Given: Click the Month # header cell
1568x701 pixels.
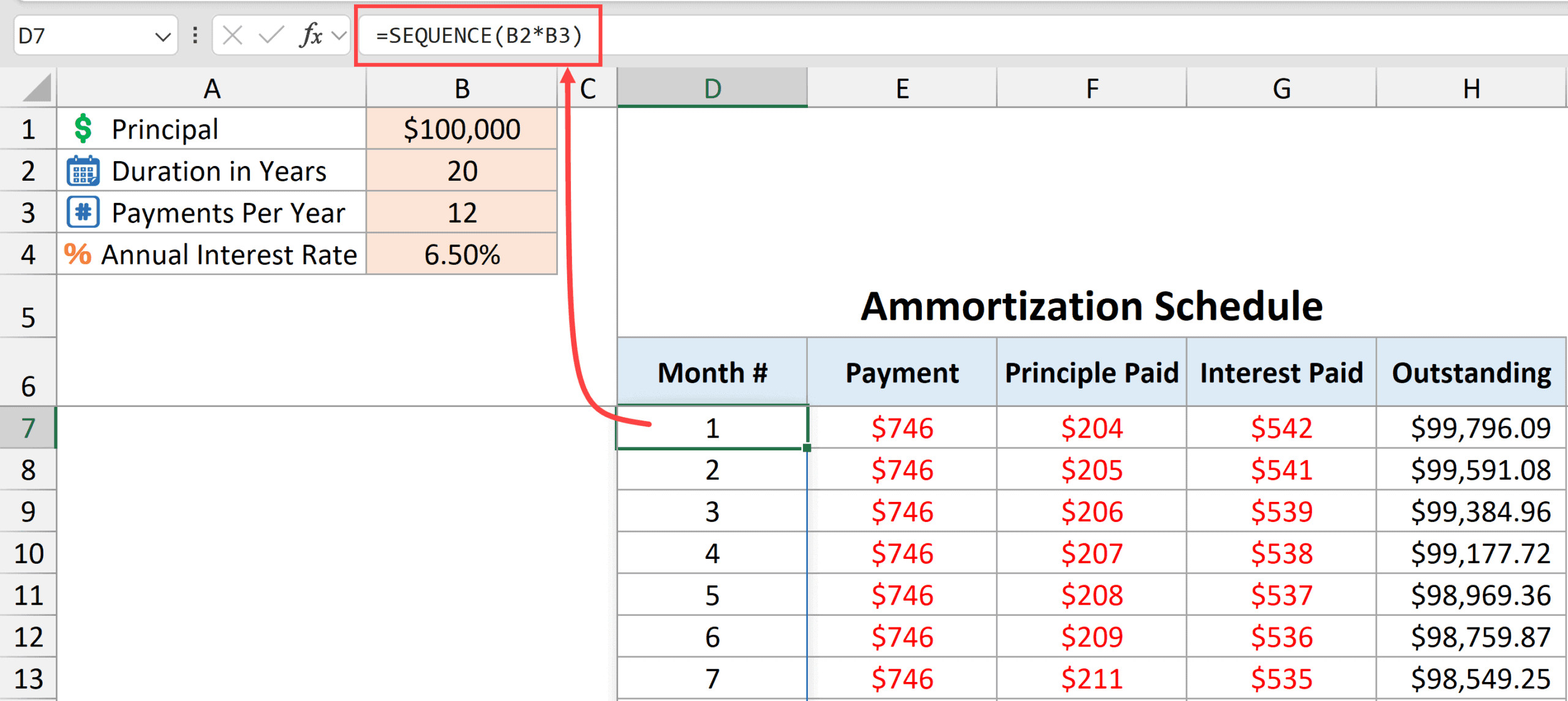Looking at the screenshot, I should coord(712,373).
